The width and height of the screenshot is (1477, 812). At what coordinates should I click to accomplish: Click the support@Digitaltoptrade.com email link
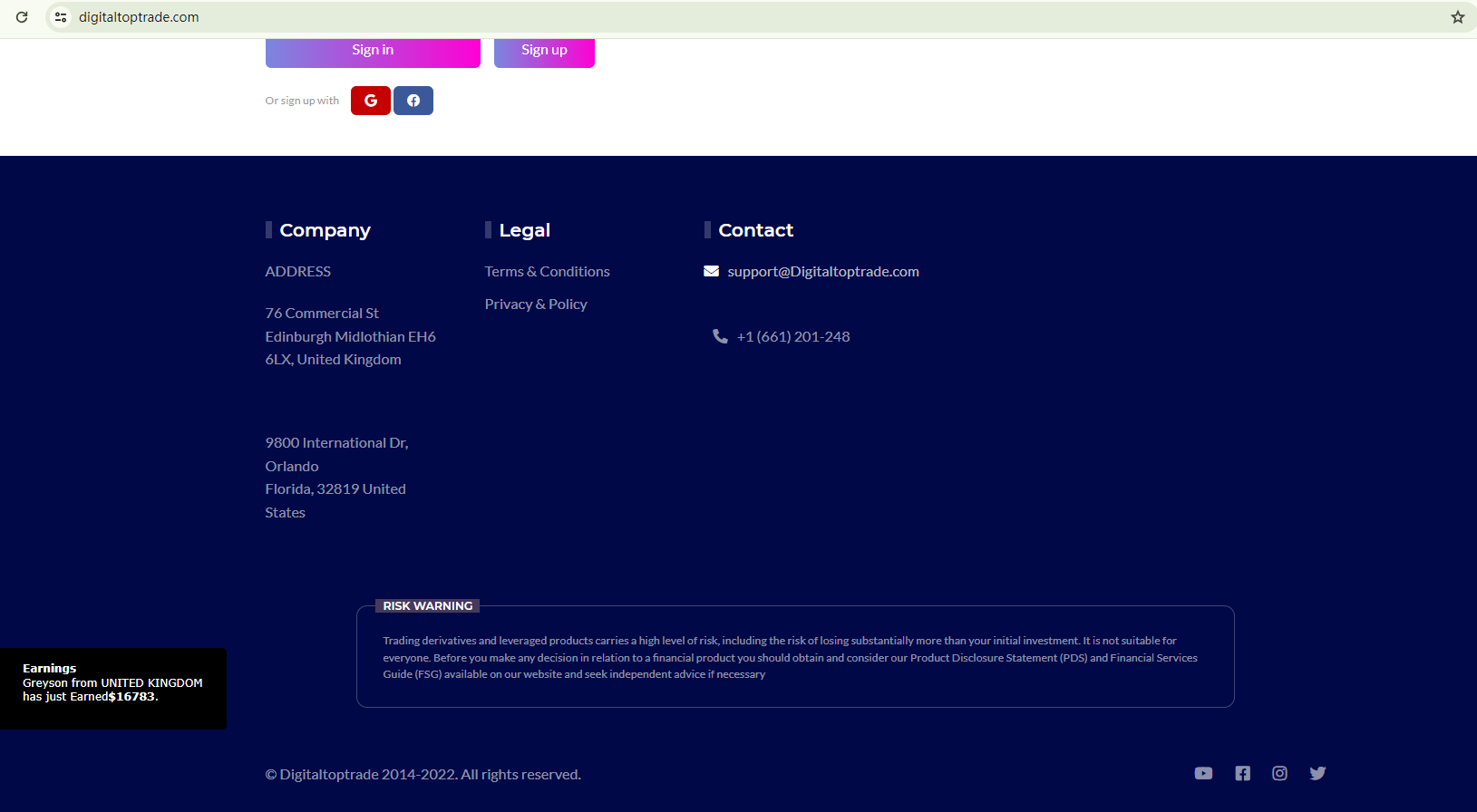(823, 271)
